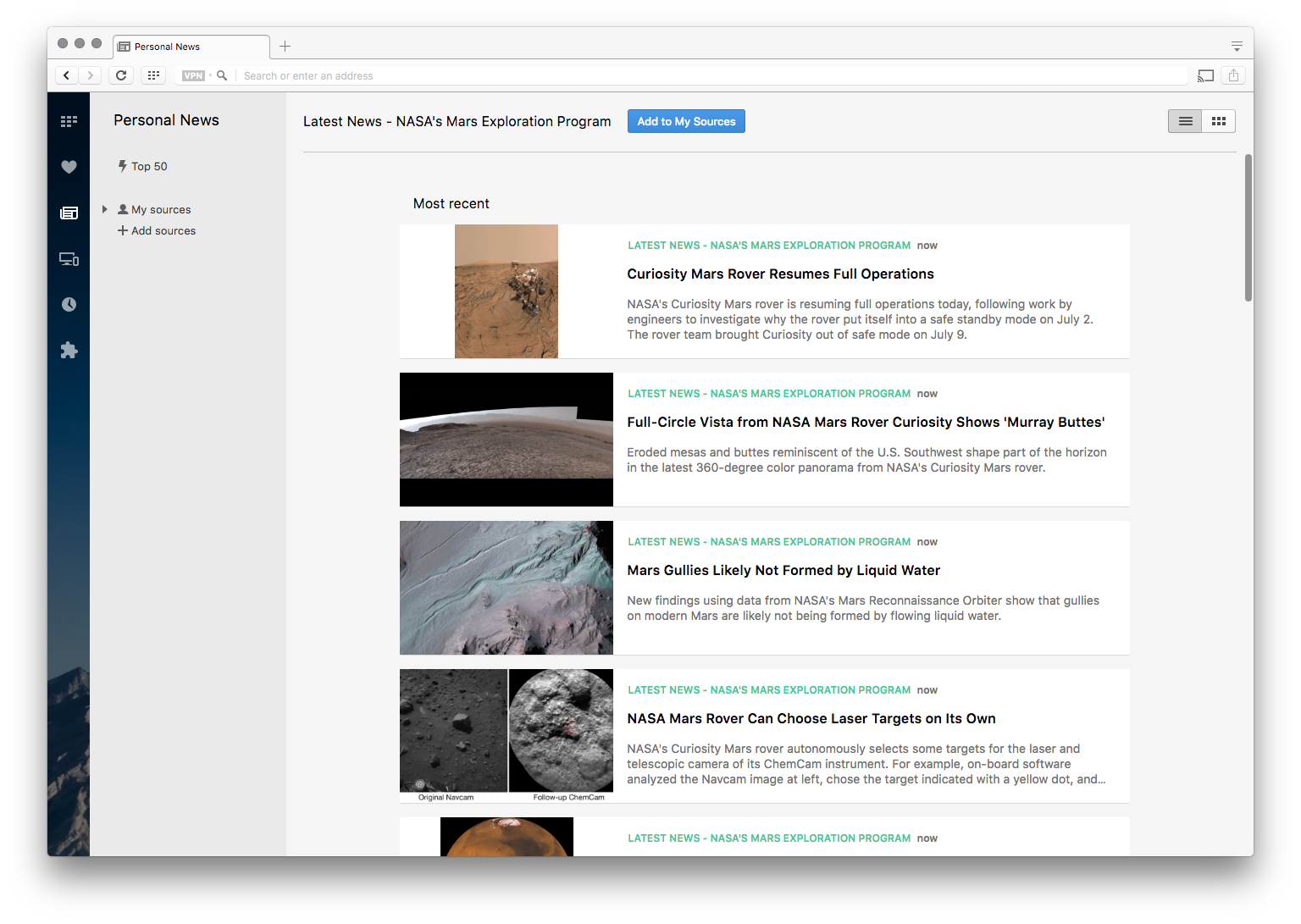Switch to grid view layout
Screen dimensions: 1301x924
pos(1219,121)
